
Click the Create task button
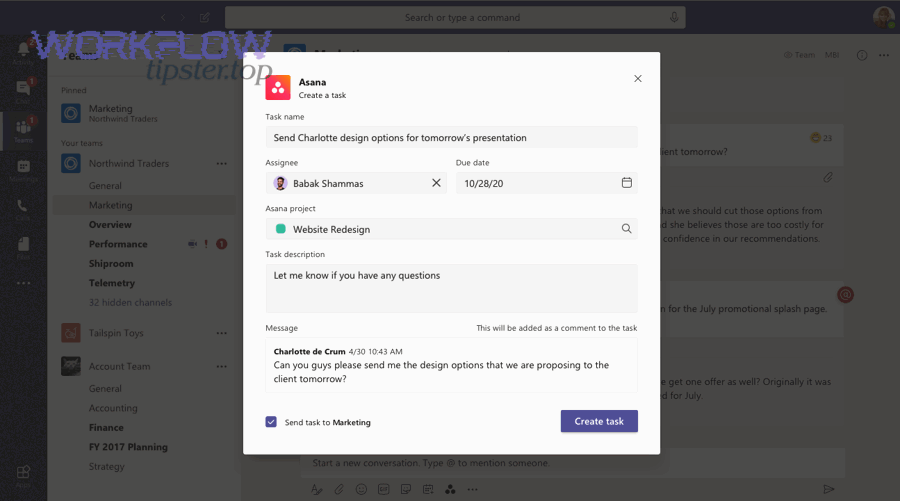click(599, 421)
